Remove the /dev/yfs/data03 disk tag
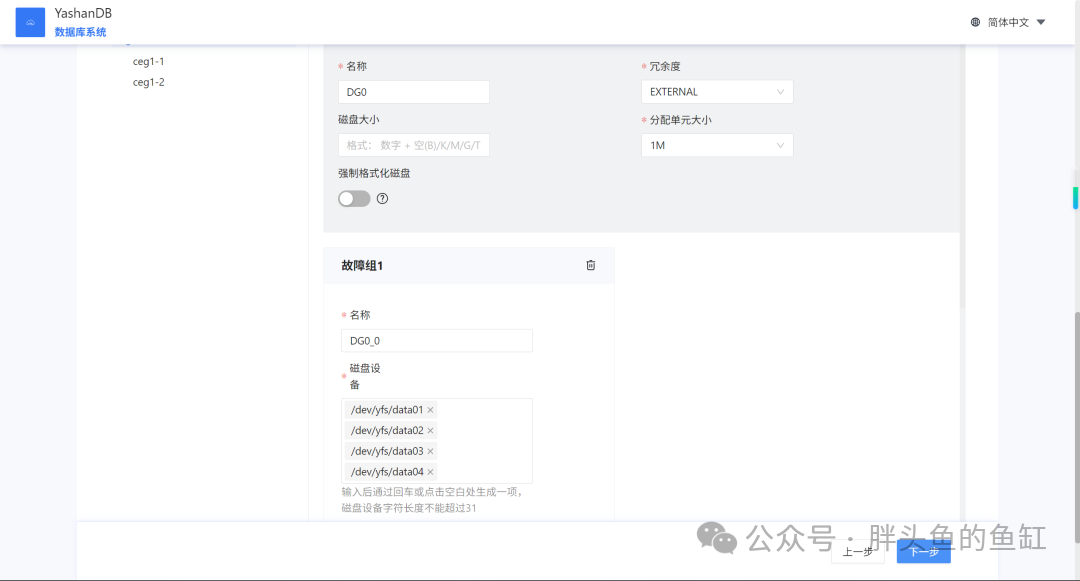This screenshot has height=581, width=1080. 430,451
